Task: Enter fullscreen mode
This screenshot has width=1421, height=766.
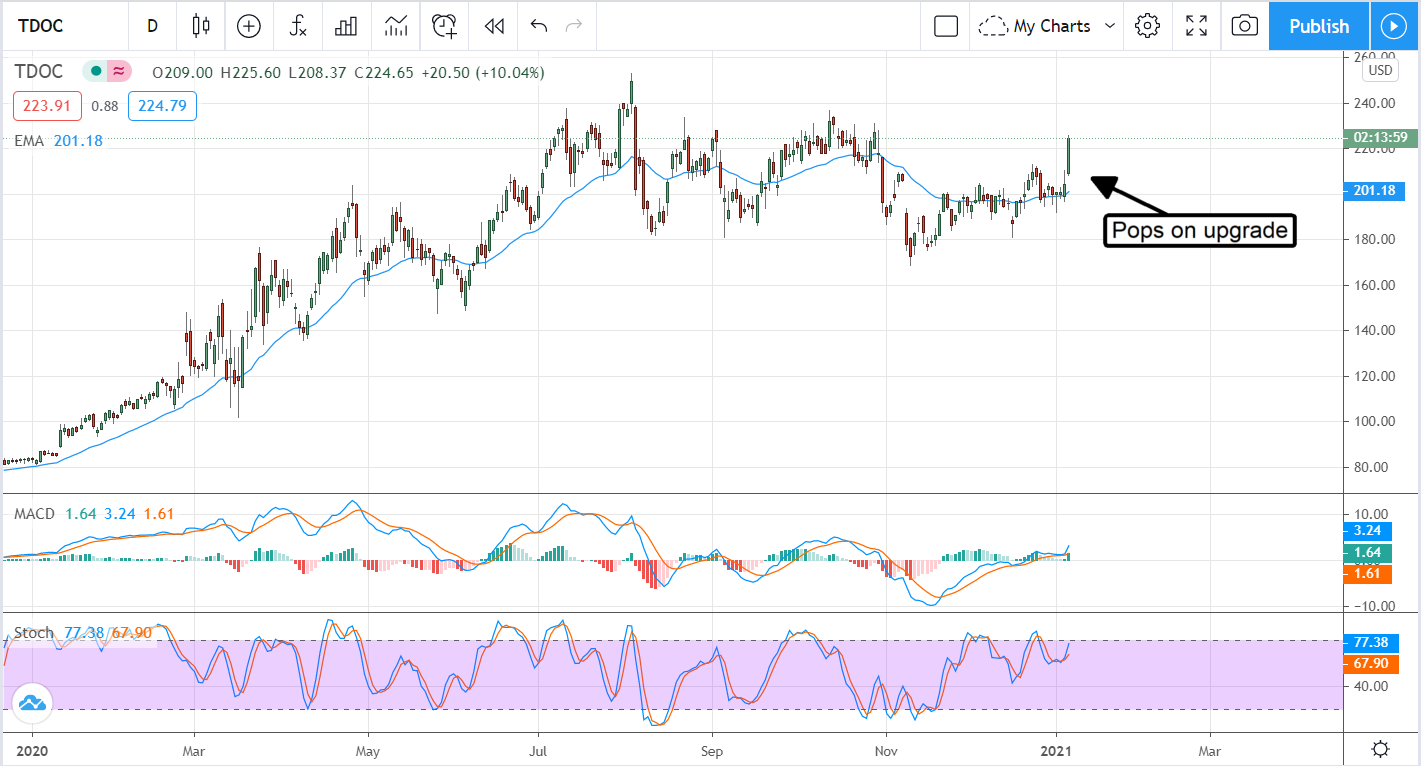Action: pyautogui.click(x=1196, y=26)
